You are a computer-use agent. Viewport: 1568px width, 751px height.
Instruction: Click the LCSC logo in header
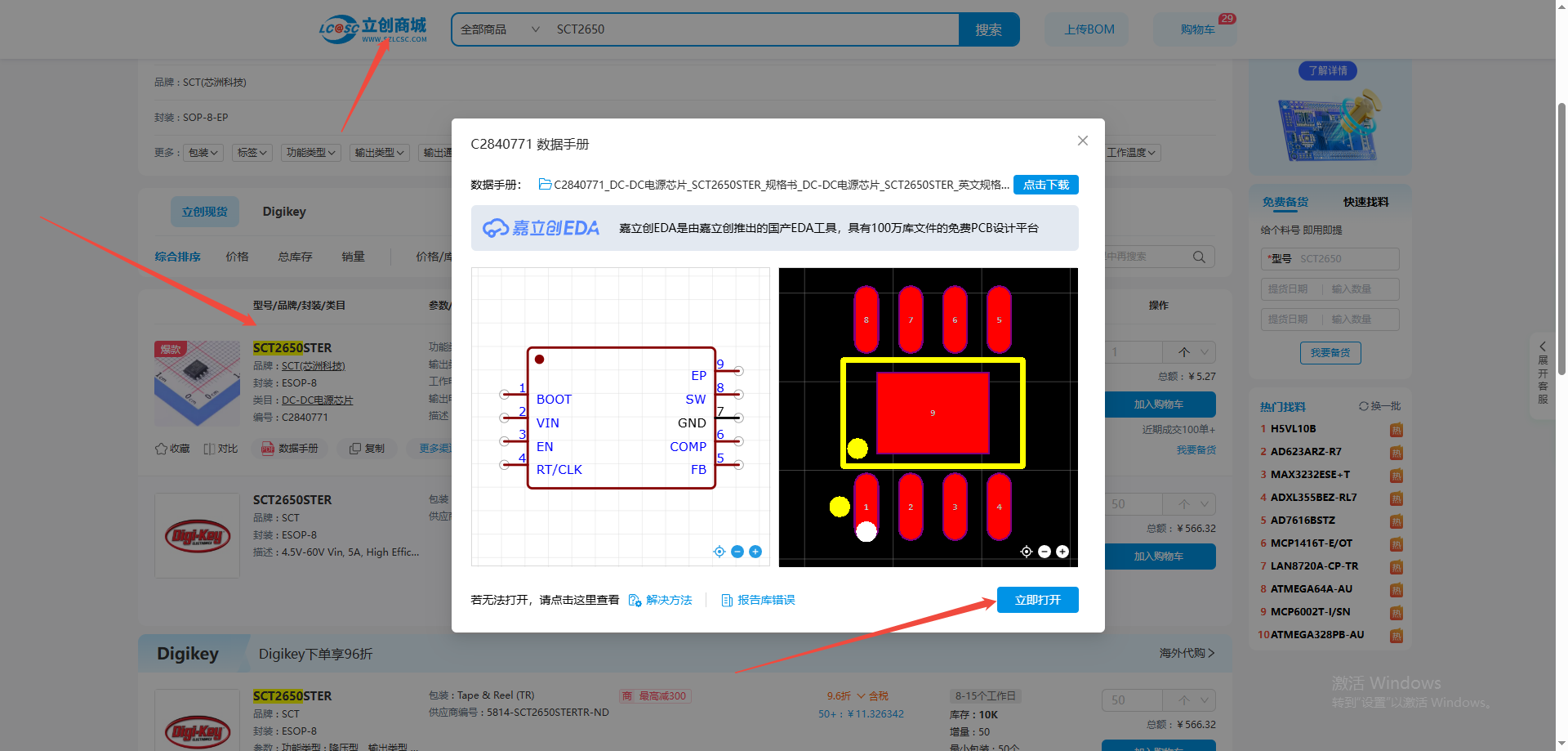(x=372, y=29)
